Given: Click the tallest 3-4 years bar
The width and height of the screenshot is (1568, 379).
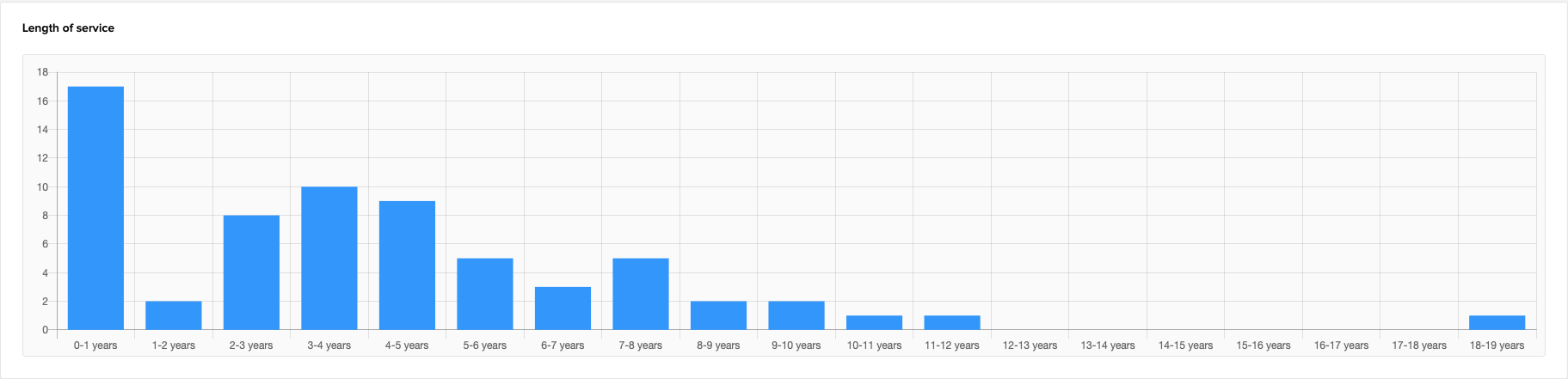Looking at the screenshot, I should click(329, 258).
